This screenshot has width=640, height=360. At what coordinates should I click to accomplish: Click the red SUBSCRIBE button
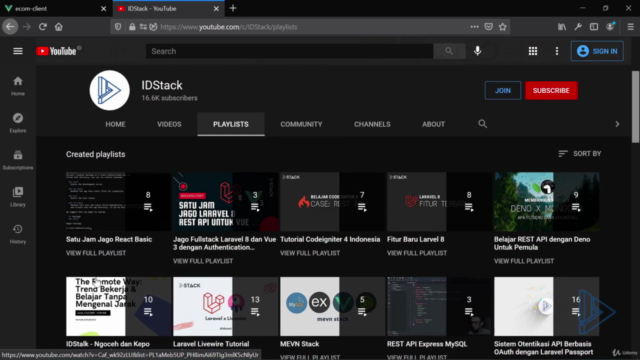pos(551,91)
